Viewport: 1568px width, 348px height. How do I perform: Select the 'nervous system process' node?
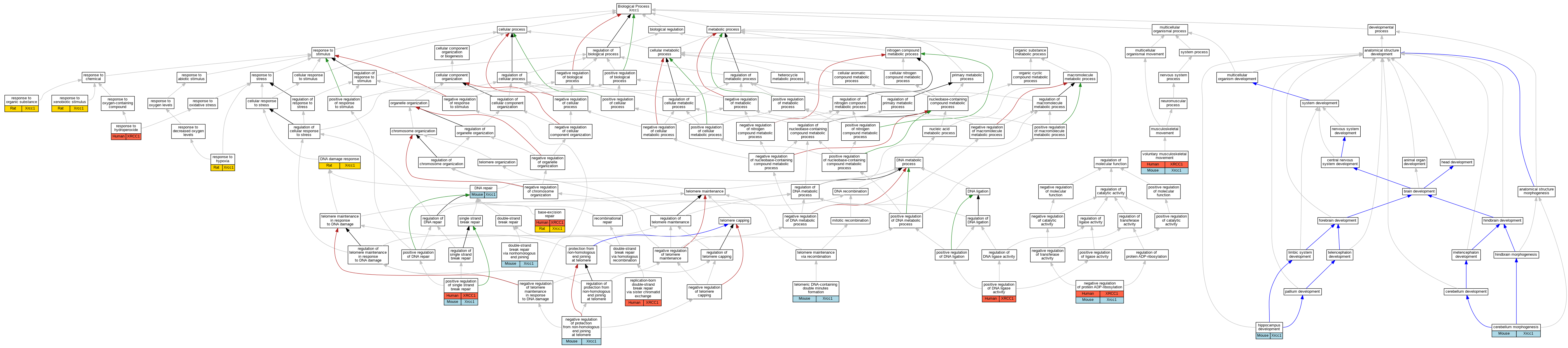pos(1173,77)
